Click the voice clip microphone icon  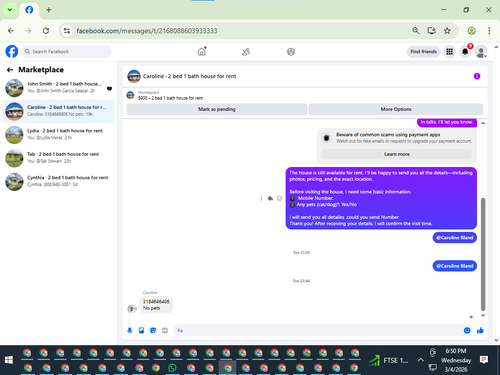[x=130, y=330]
